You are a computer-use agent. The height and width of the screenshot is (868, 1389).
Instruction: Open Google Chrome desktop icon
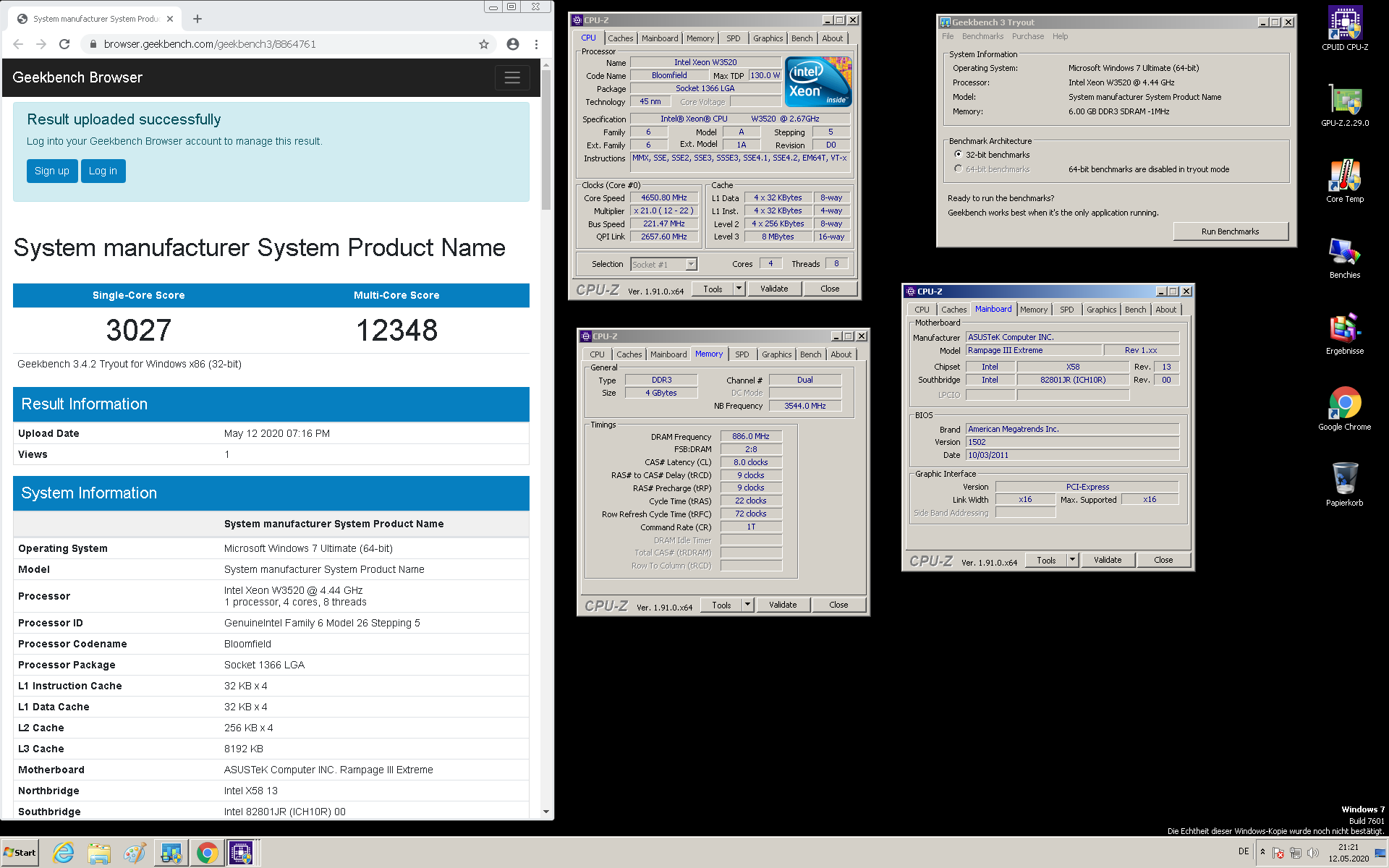coord(1344,409)
